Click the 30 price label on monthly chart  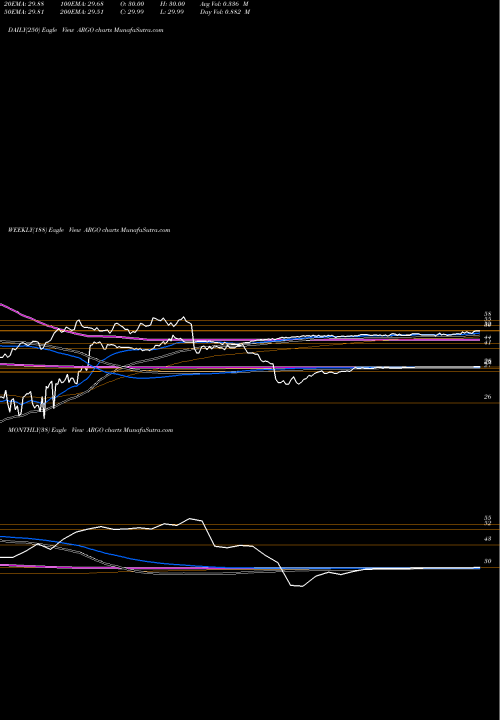pos(488,561)
